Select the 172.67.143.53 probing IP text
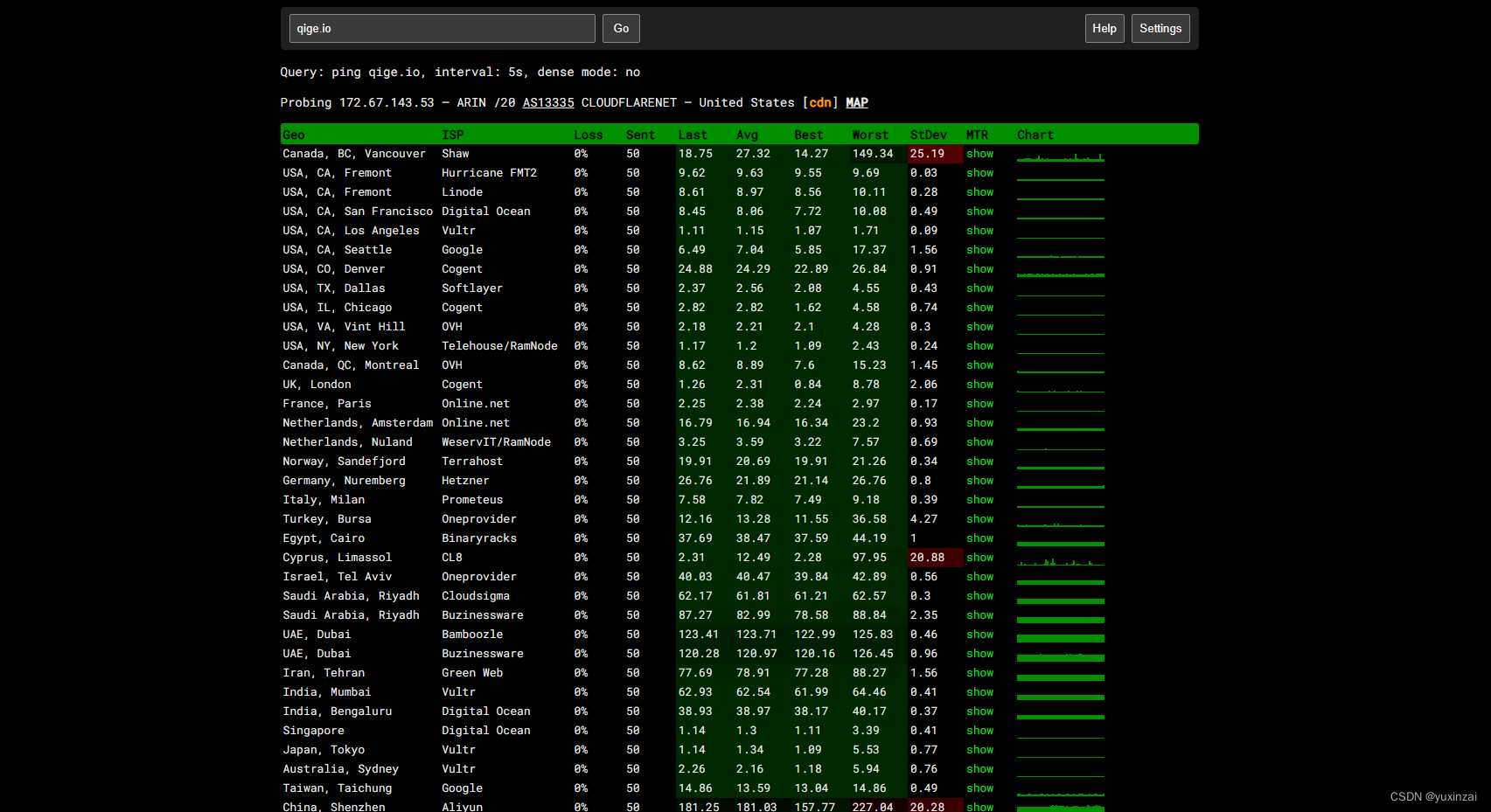Screen dimensions: 1491x812 387,103
